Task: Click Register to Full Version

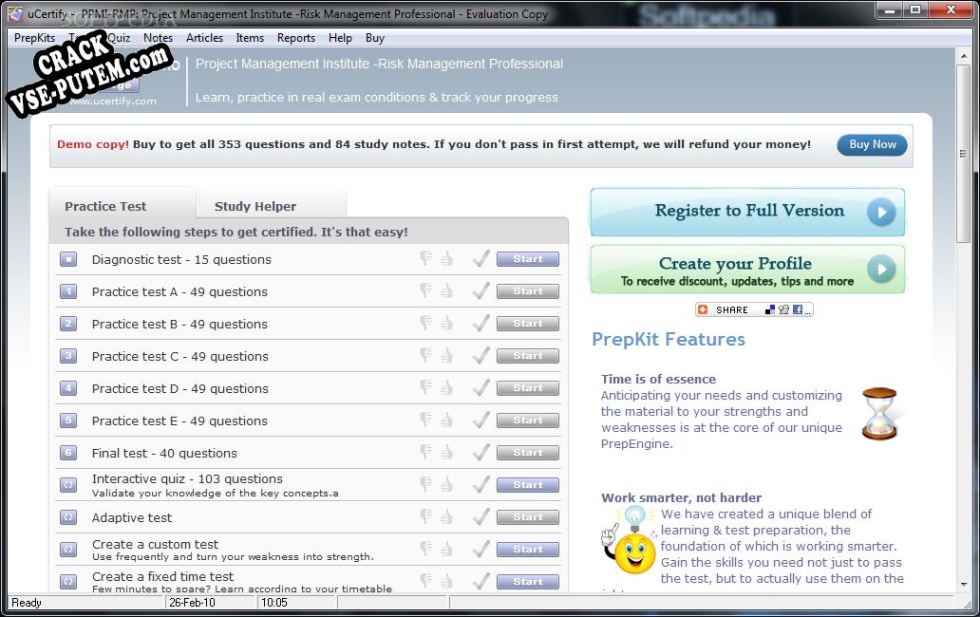Action: (x=748, y=212)
